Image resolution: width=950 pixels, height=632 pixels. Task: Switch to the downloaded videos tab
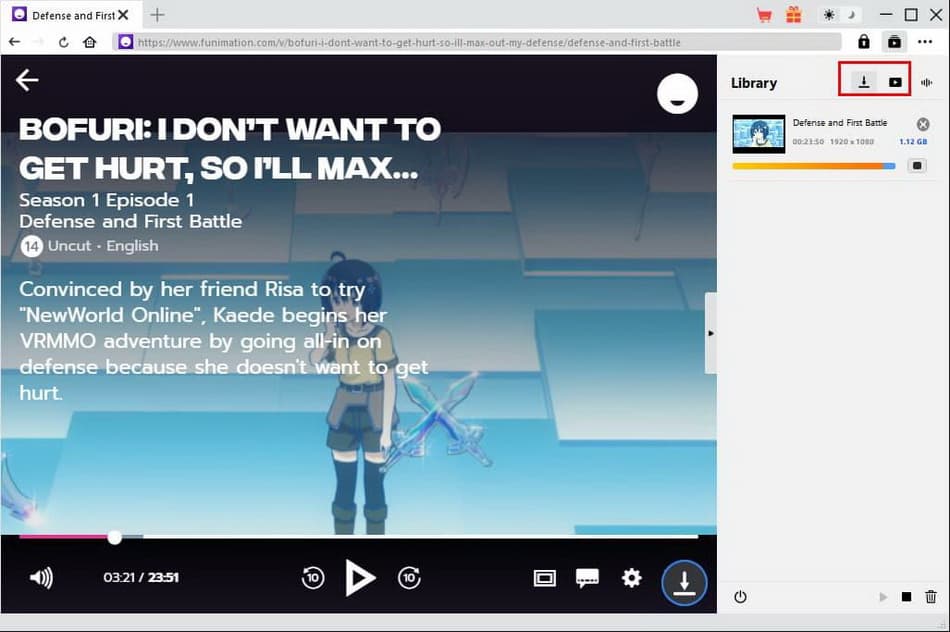click(895, 83)
